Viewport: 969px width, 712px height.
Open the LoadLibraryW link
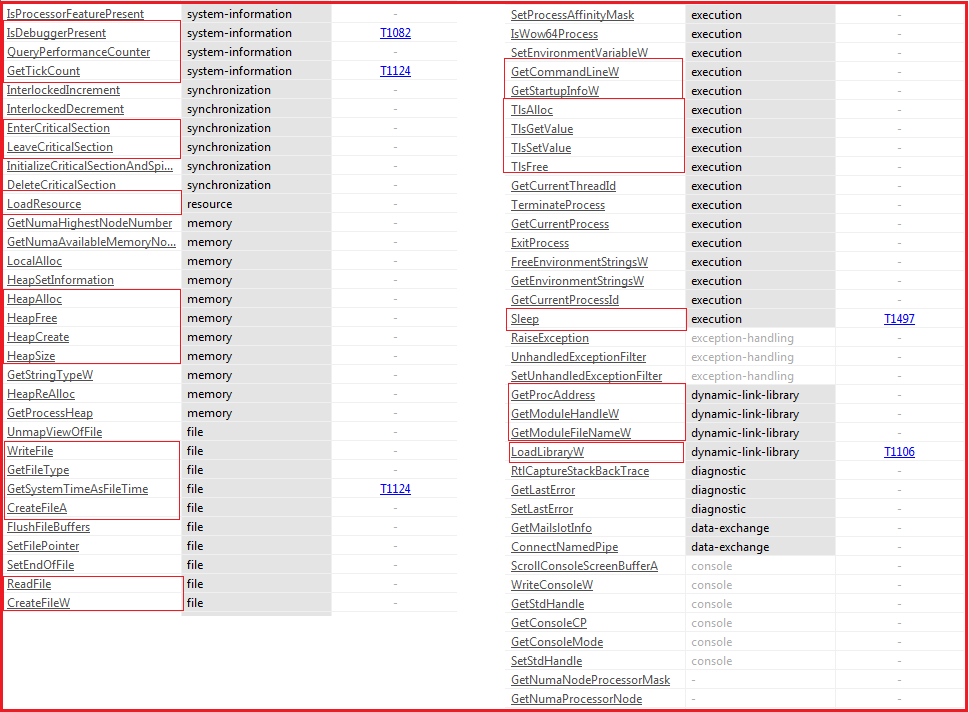pos(548,452)
